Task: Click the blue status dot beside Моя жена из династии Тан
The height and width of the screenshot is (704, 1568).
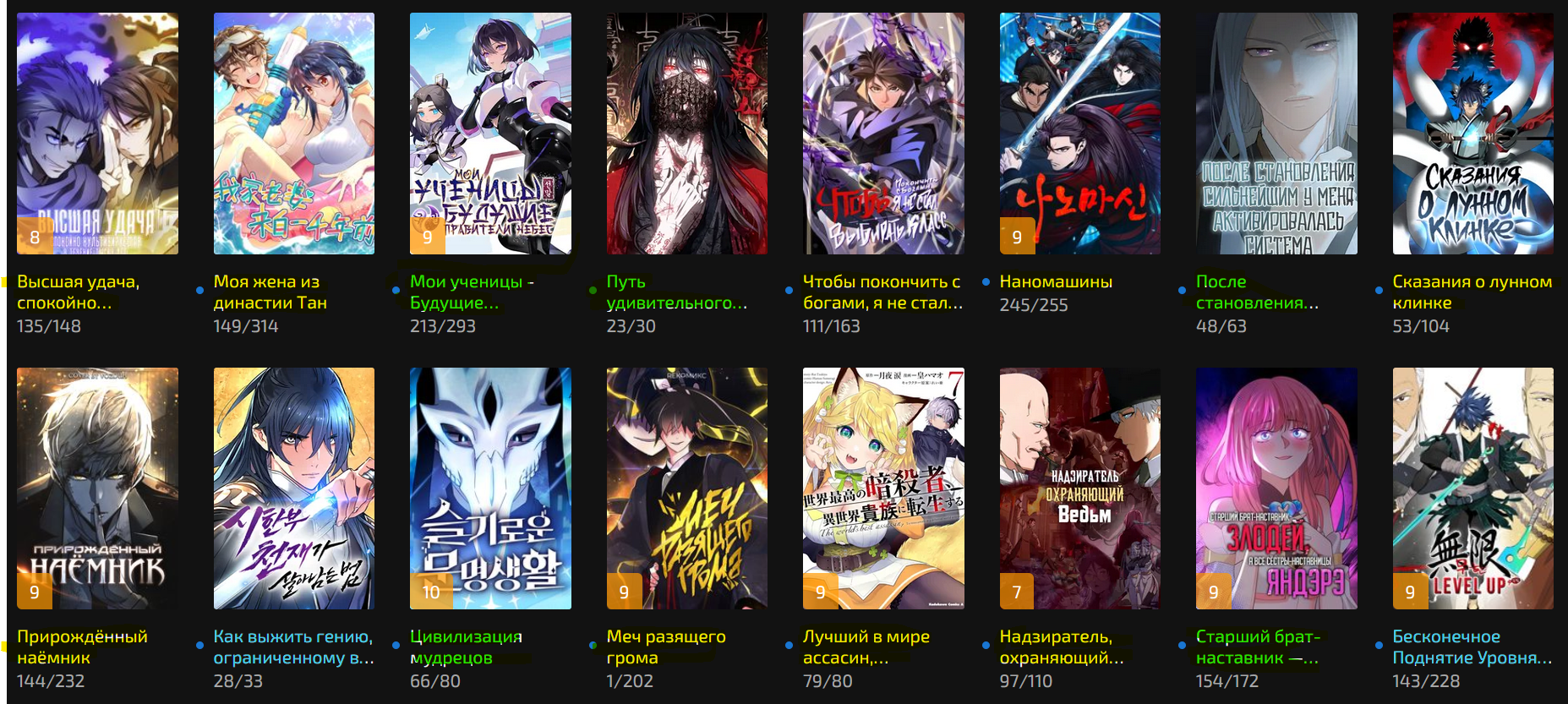Action: click(199, 290)
